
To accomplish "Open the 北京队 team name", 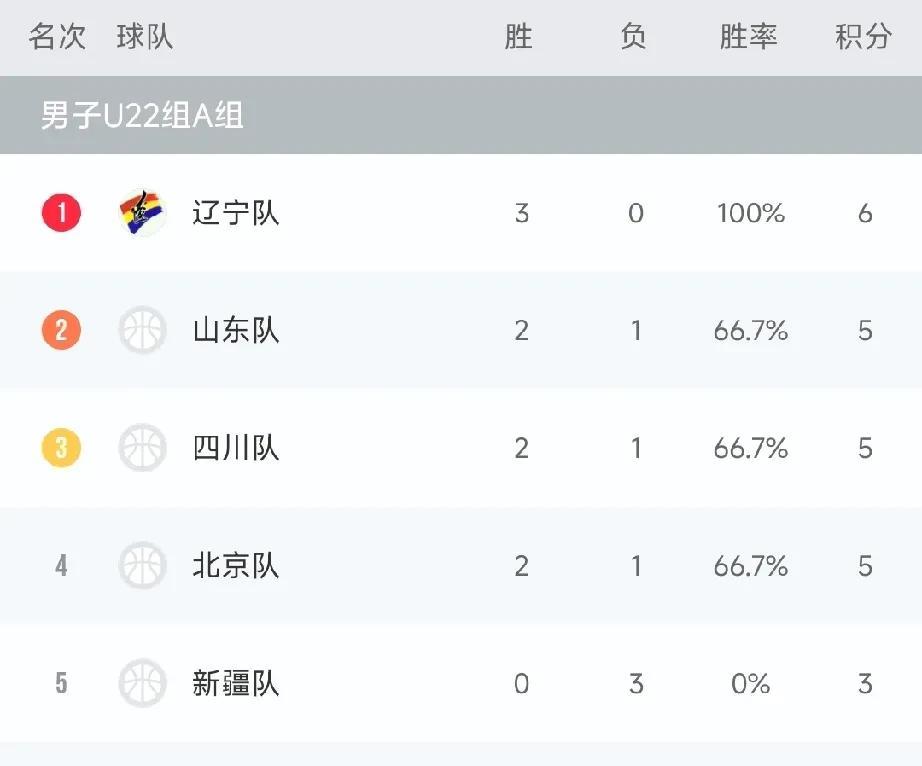I will [236, 566].
